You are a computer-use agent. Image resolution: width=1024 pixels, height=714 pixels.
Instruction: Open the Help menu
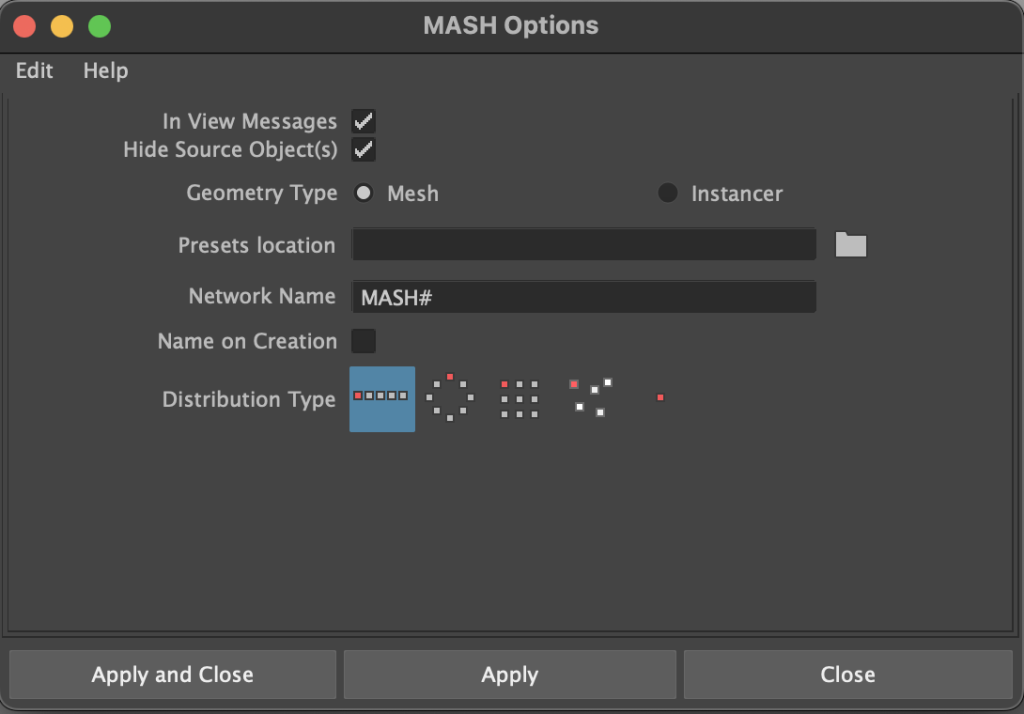[106, 70]
